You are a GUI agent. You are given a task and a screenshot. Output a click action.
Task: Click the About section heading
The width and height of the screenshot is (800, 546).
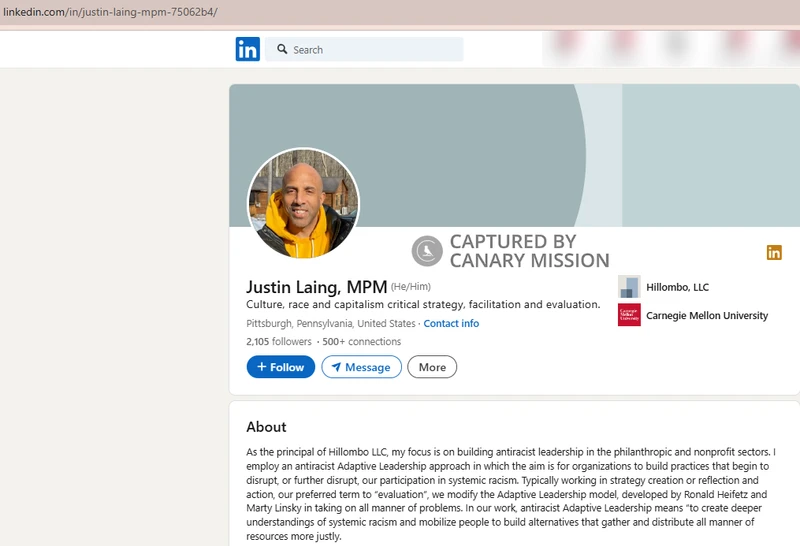[266, 427]
